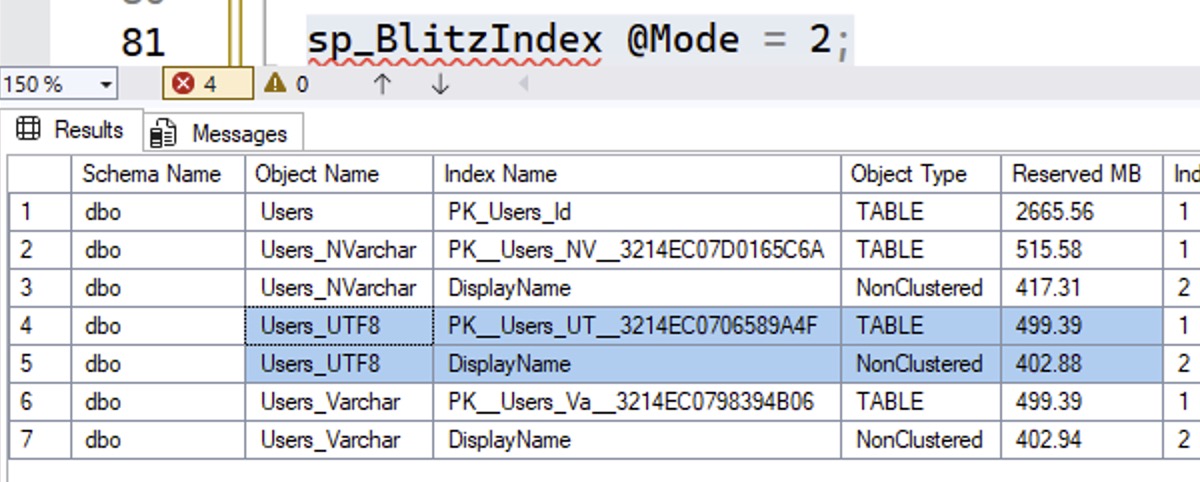Click the left navigation arrow in status strip

(522, 84)
